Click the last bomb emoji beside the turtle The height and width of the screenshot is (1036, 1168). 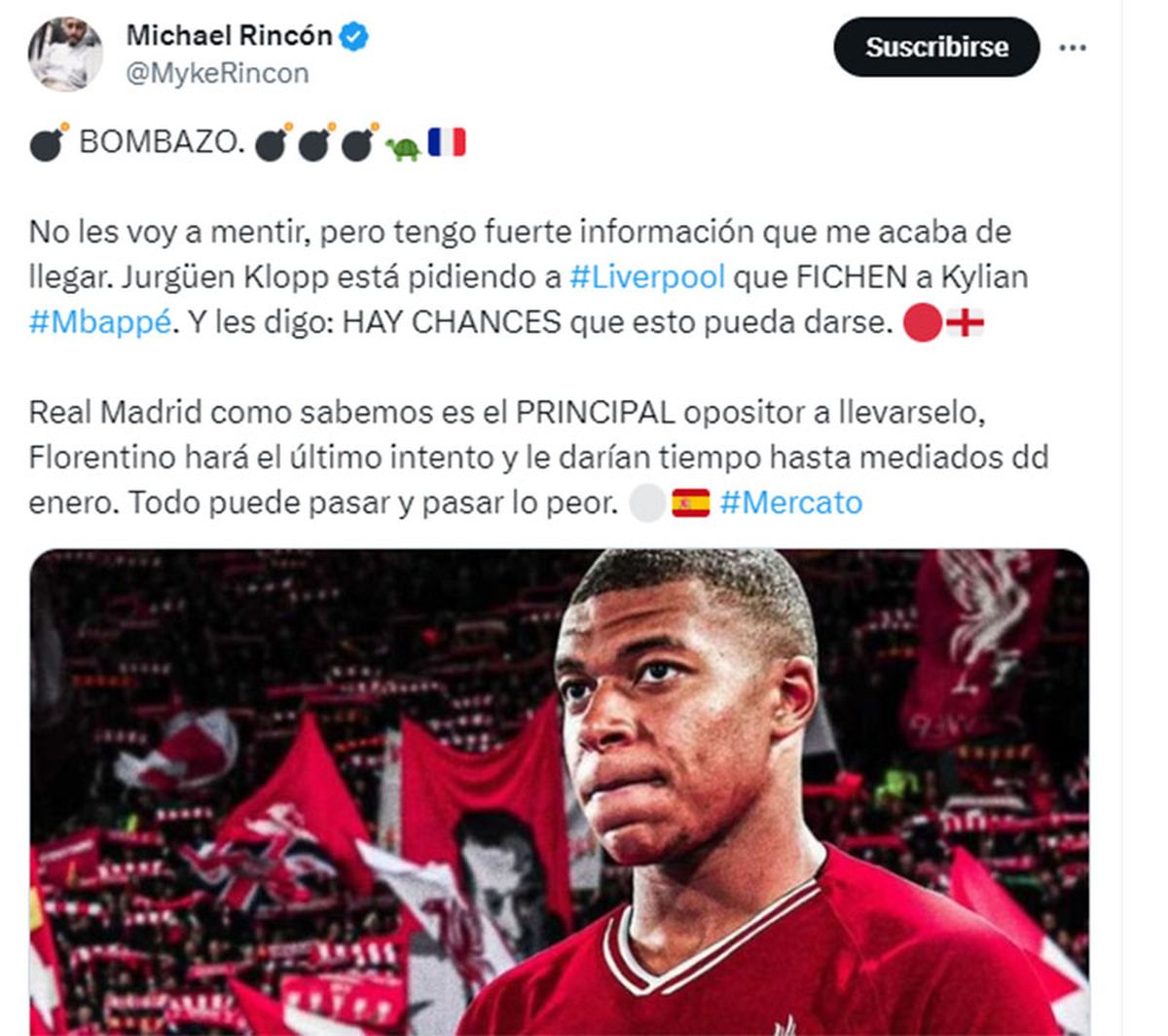click(x=359, y=142)
